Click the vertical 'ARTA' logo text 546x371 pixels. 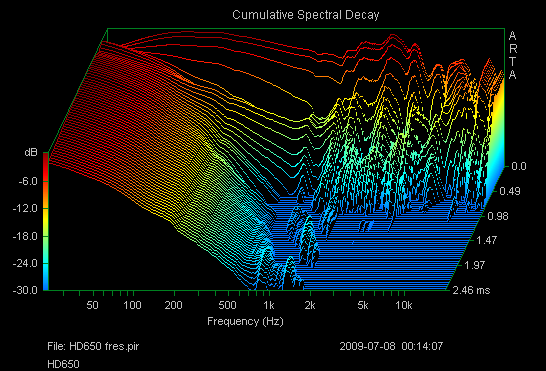coord(513,55)
